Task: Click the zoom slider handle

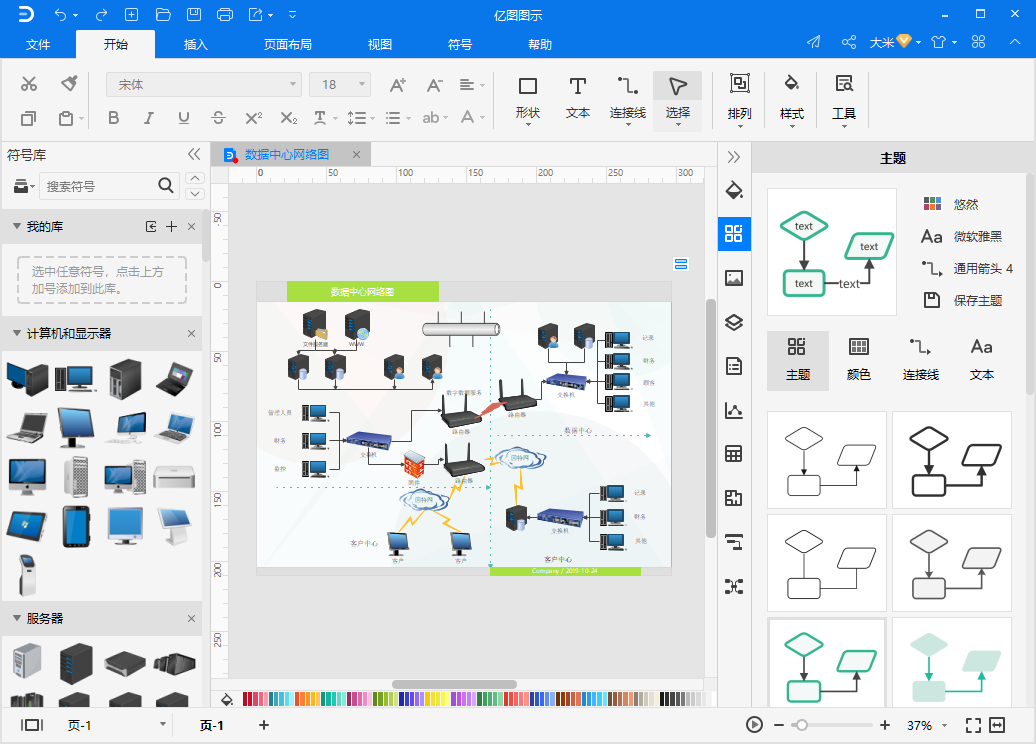Action: [801, 725]
